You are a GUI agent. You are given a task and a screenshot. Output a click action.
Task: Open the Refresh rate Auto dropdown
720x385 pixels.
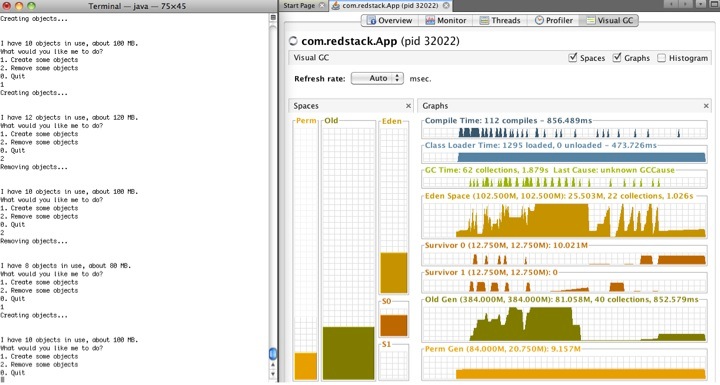[x=377, y=79]
